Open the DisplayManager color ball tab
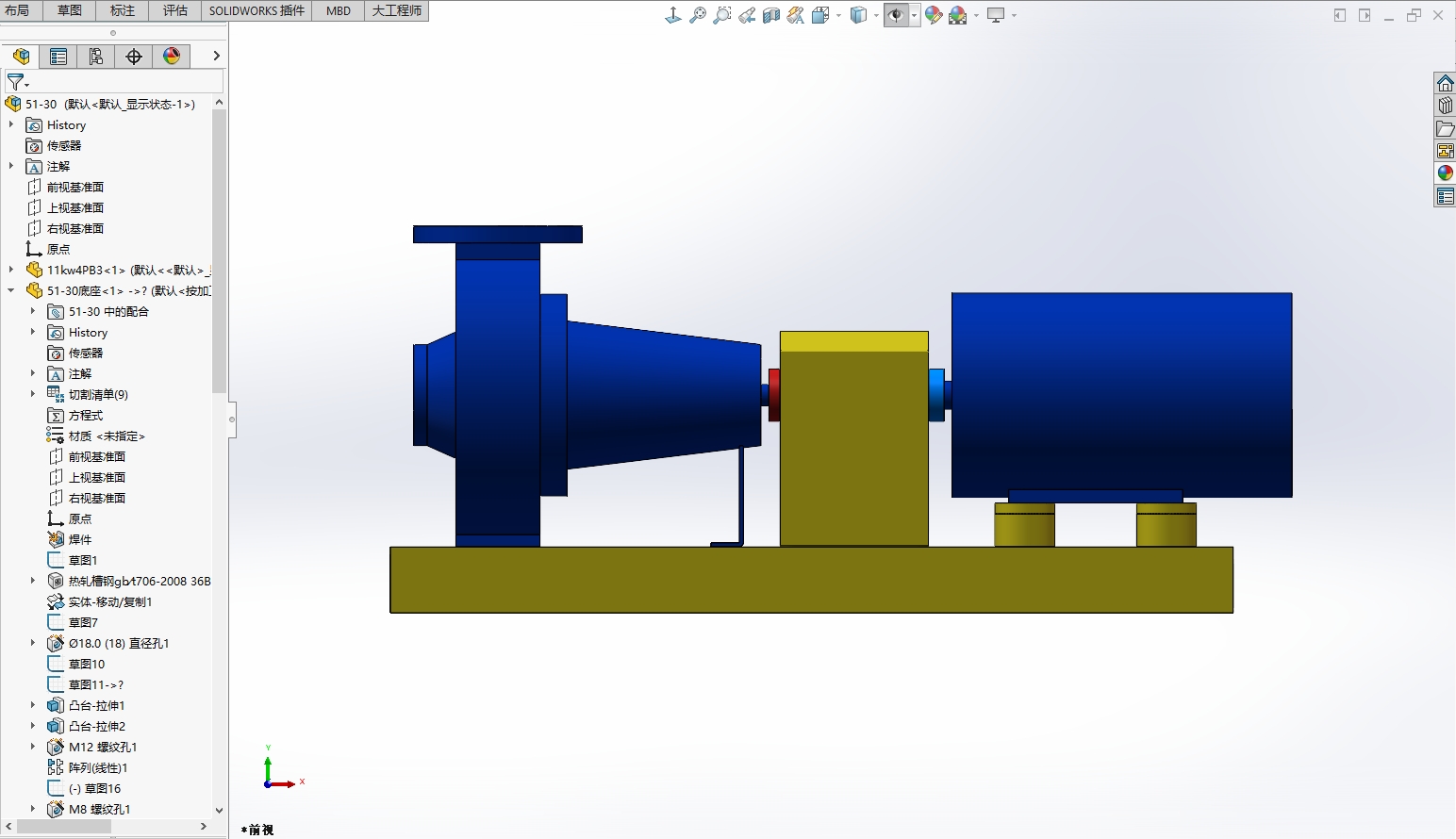 pos(172,57)
